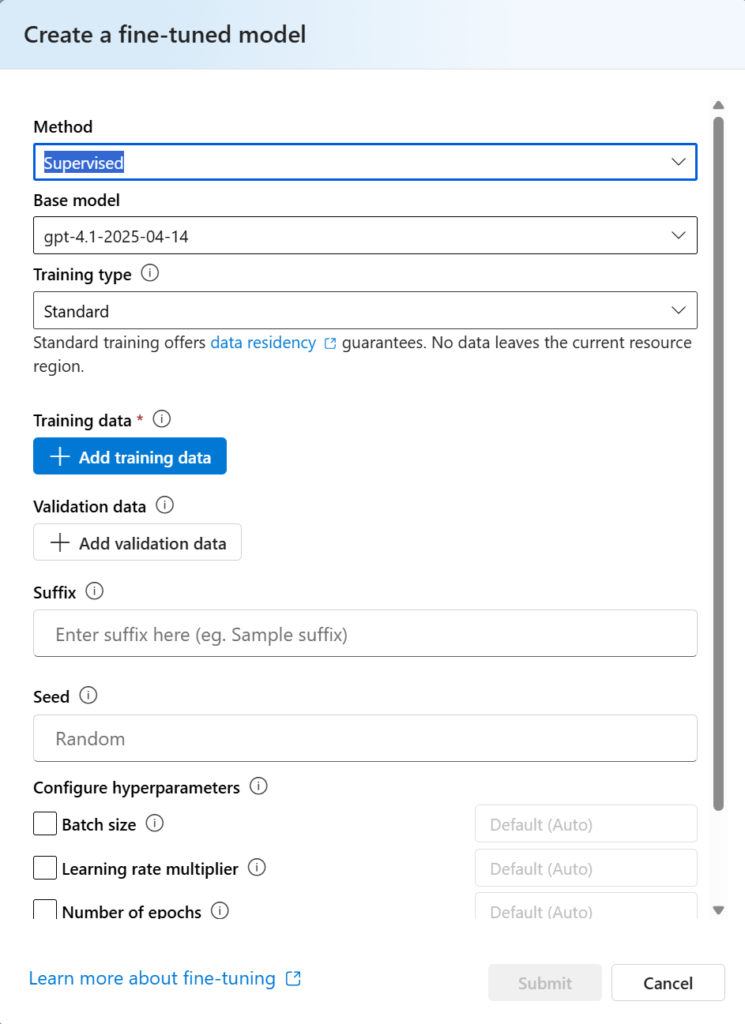Click the Learning rate multiplier info icon
The height and width of the screenshot is (1024, 745).
pos(257,867)
